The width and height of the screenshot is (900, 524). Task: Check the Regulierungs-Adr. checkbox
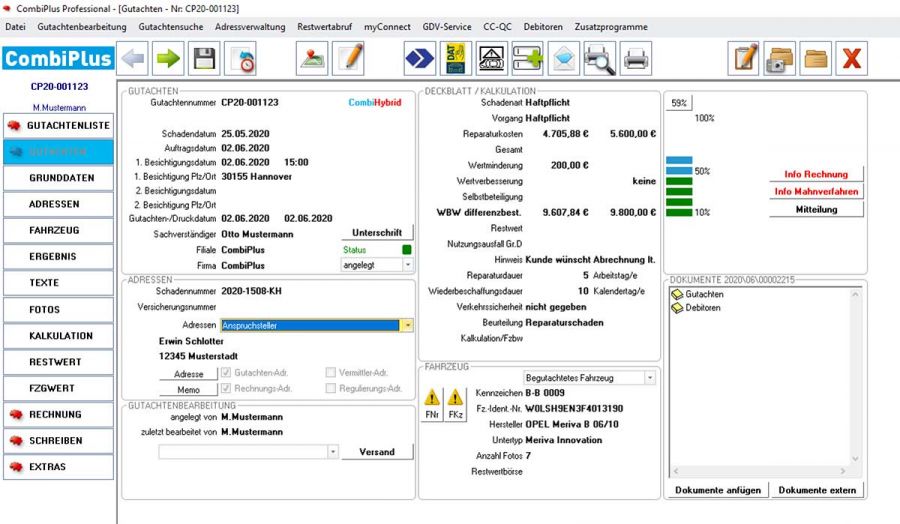331,388
